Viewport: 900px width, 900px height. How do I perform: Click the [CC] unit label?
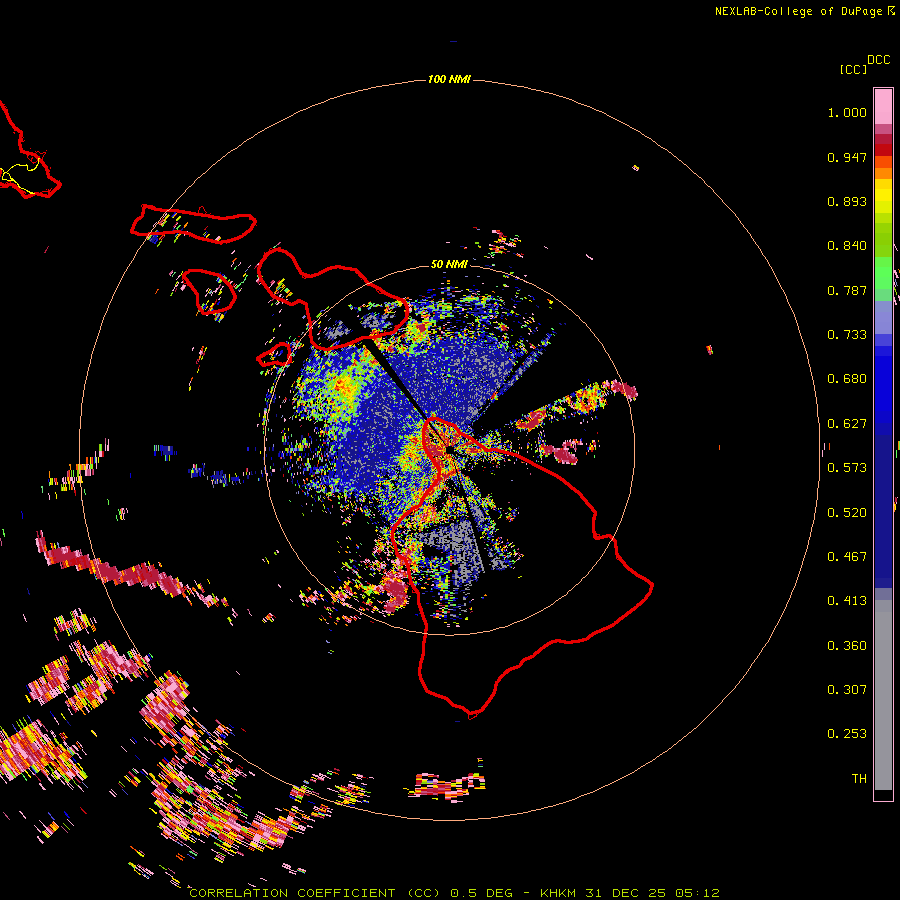pos(853,69)
